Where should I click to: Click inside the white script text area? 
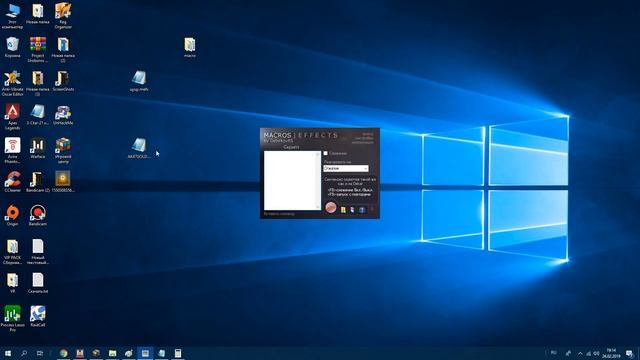tap(290, 180)
